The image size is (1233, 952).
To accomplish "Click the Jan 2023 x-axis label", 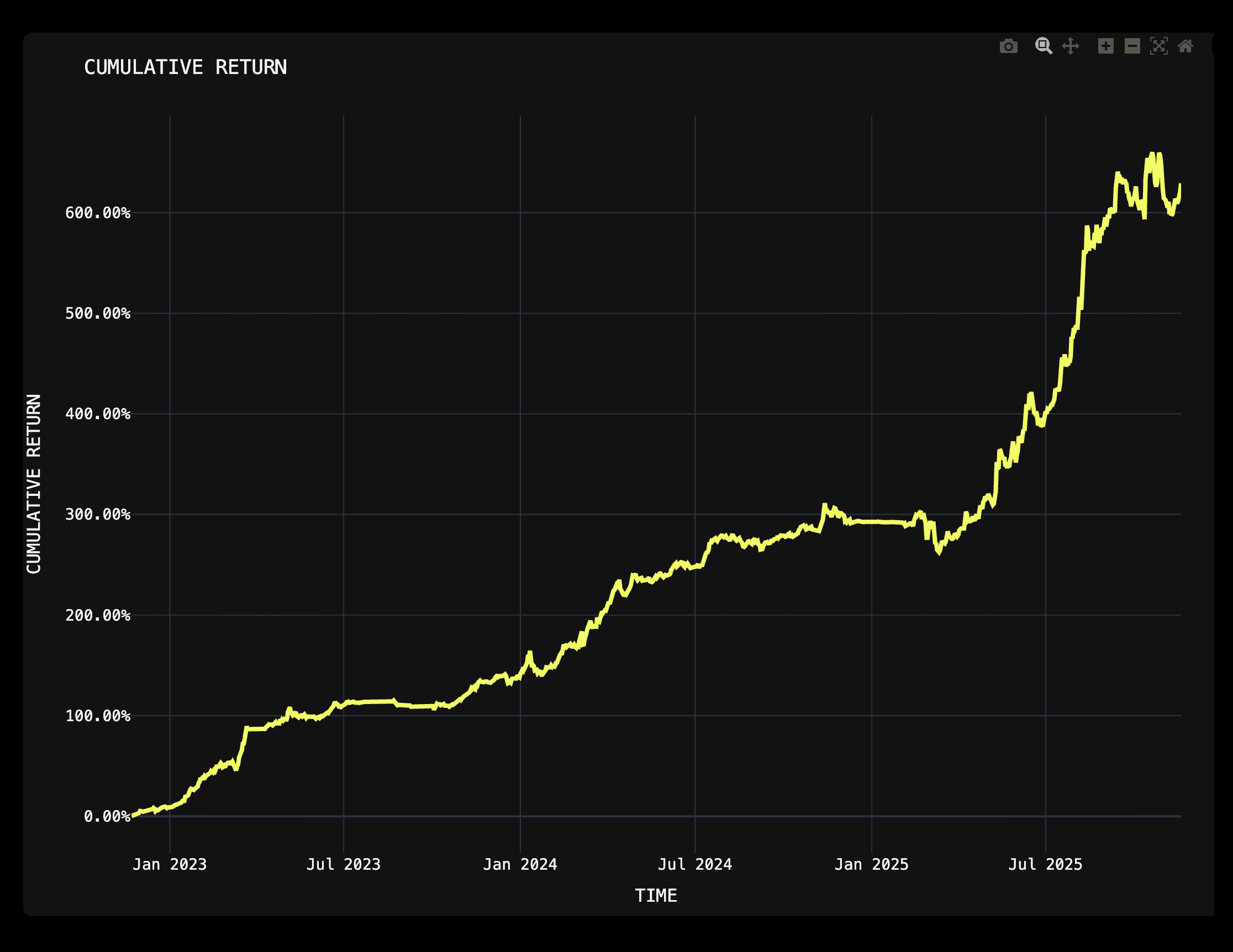I will pyautogui.click(x=170, y=865).
